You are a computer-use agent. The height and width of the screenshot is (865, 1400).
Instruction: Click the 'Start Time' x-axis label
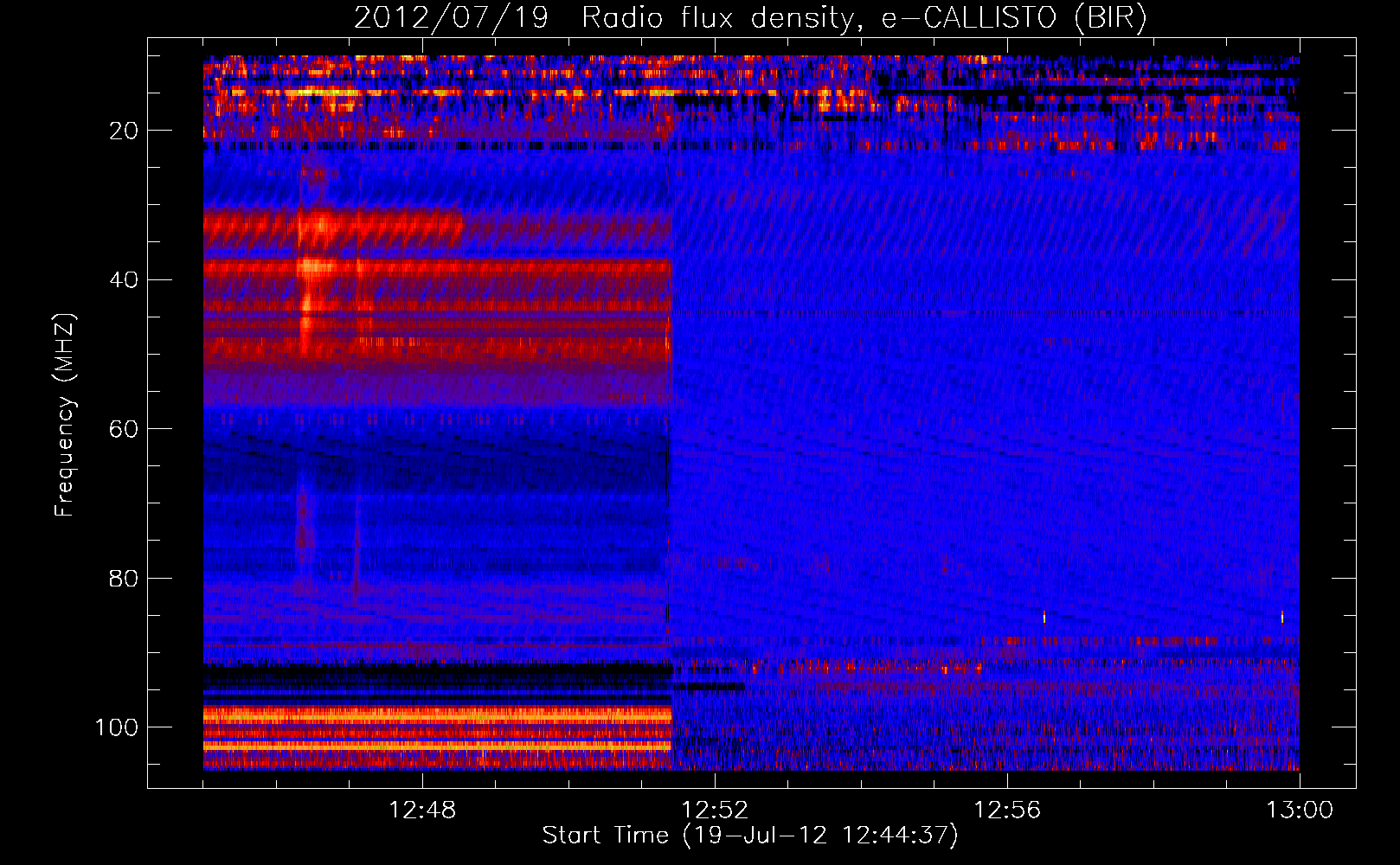pyautogui.click(x=606, y=835)
